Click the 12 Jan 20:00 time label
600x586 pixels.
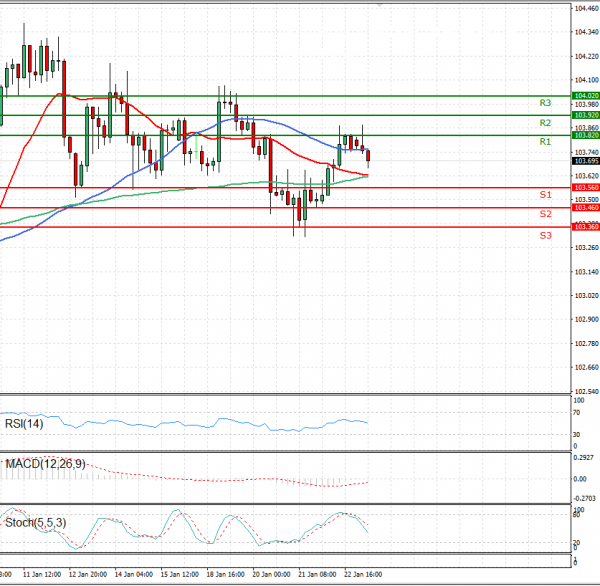pyautogui.click(x=88, y=575)
